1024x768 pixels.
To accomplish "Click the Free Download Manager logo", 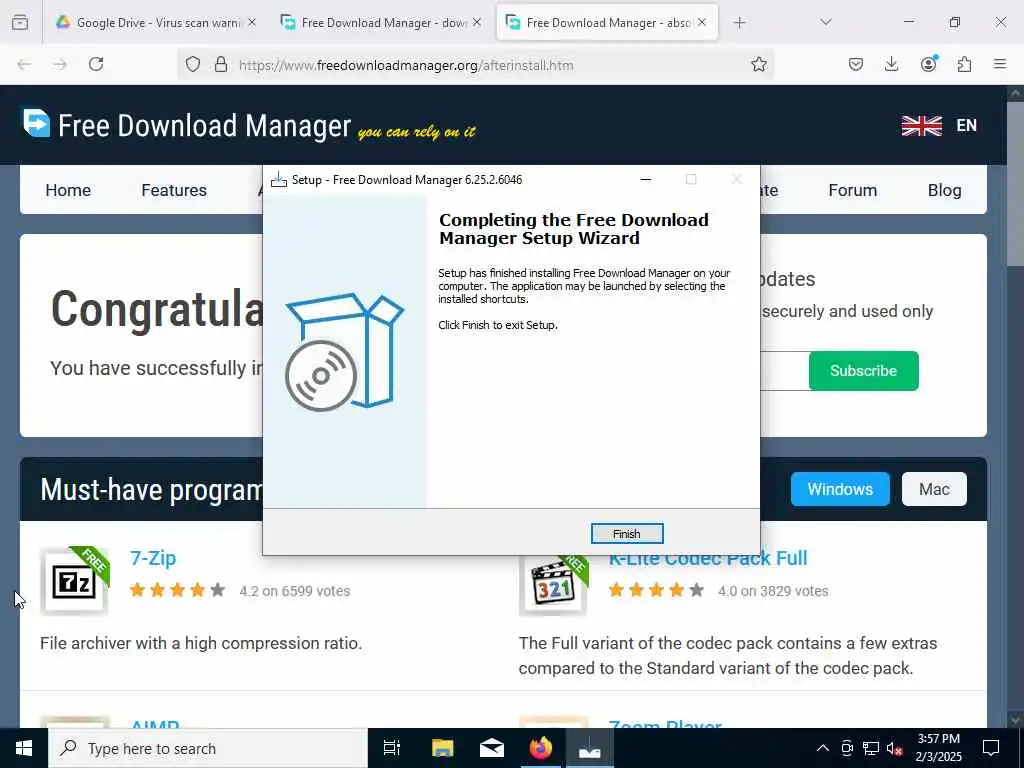I will tap(187, 125).
